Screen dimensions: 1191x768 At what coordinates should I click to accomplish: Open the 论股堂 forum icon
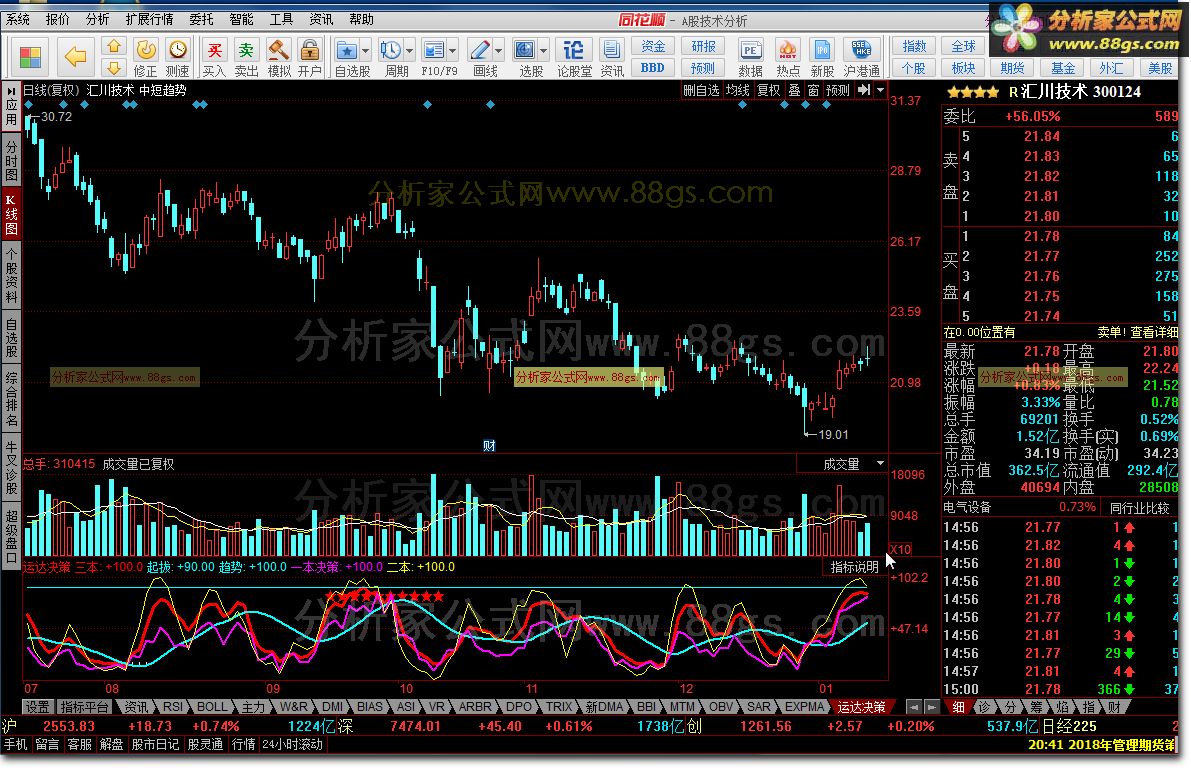tap(574, 58)
